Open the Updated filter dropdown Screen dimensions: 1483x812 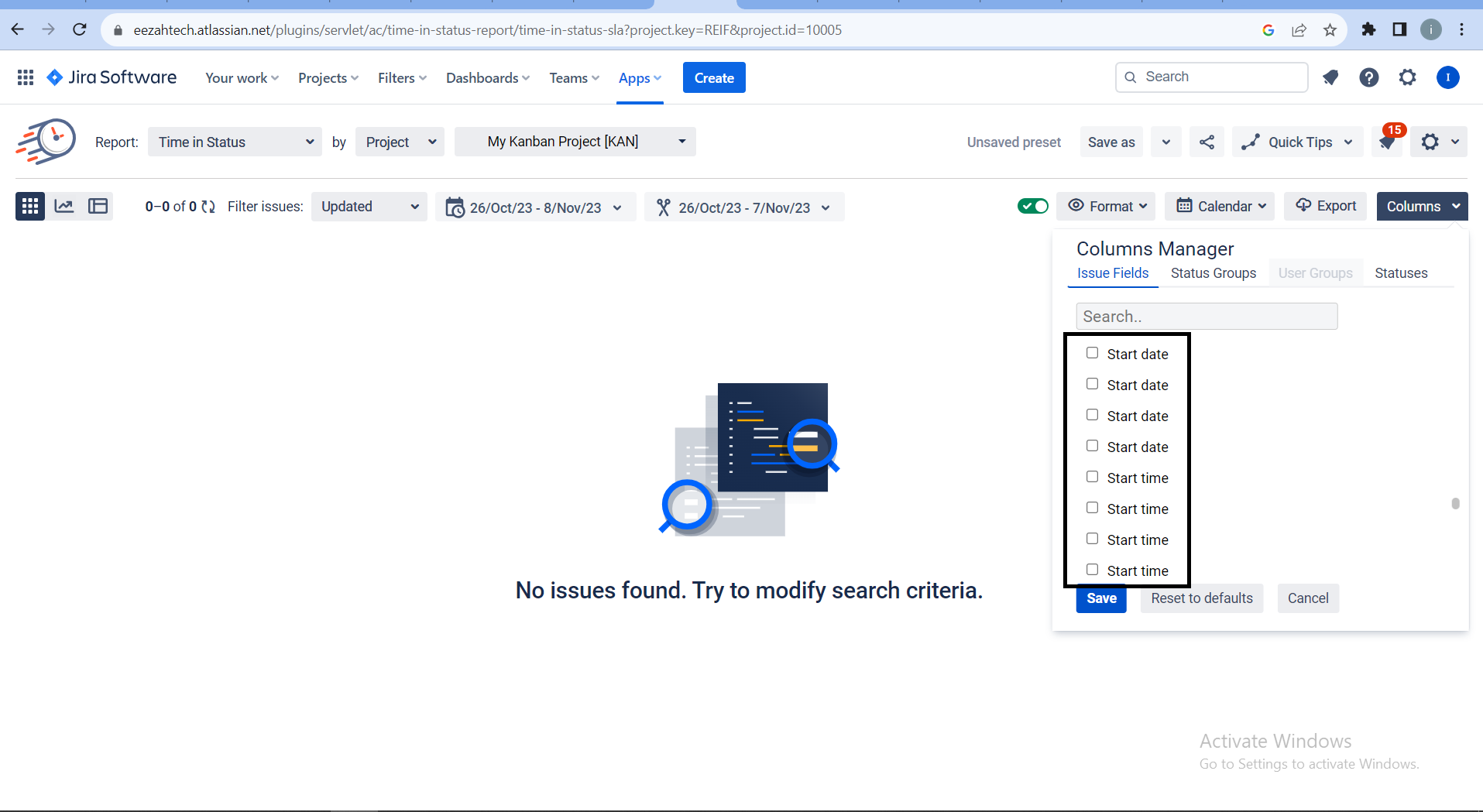coord(369,207)
